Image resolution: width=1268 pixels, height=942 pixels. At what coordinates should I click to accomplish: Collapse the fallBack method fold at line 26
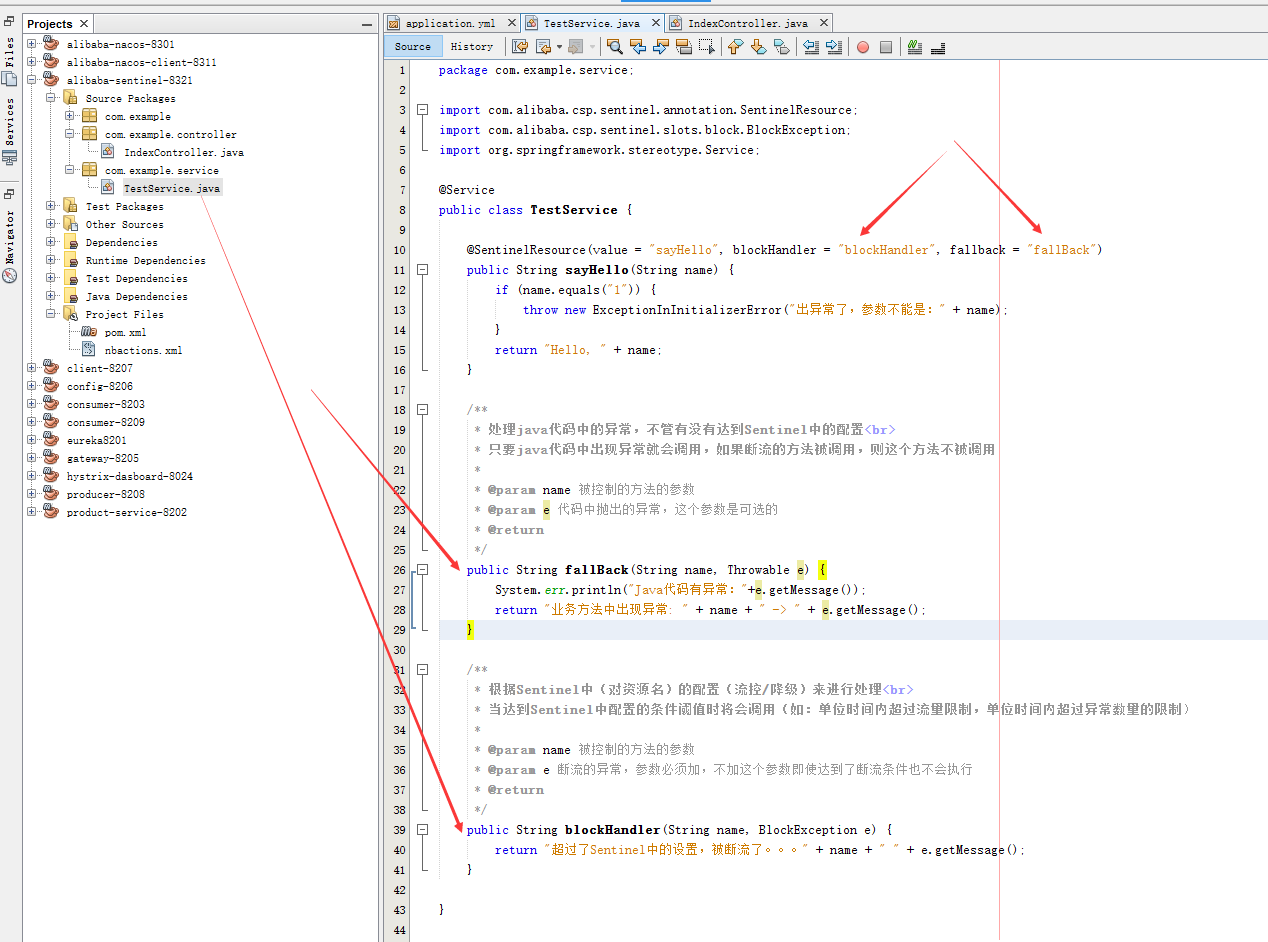point(422,570)
